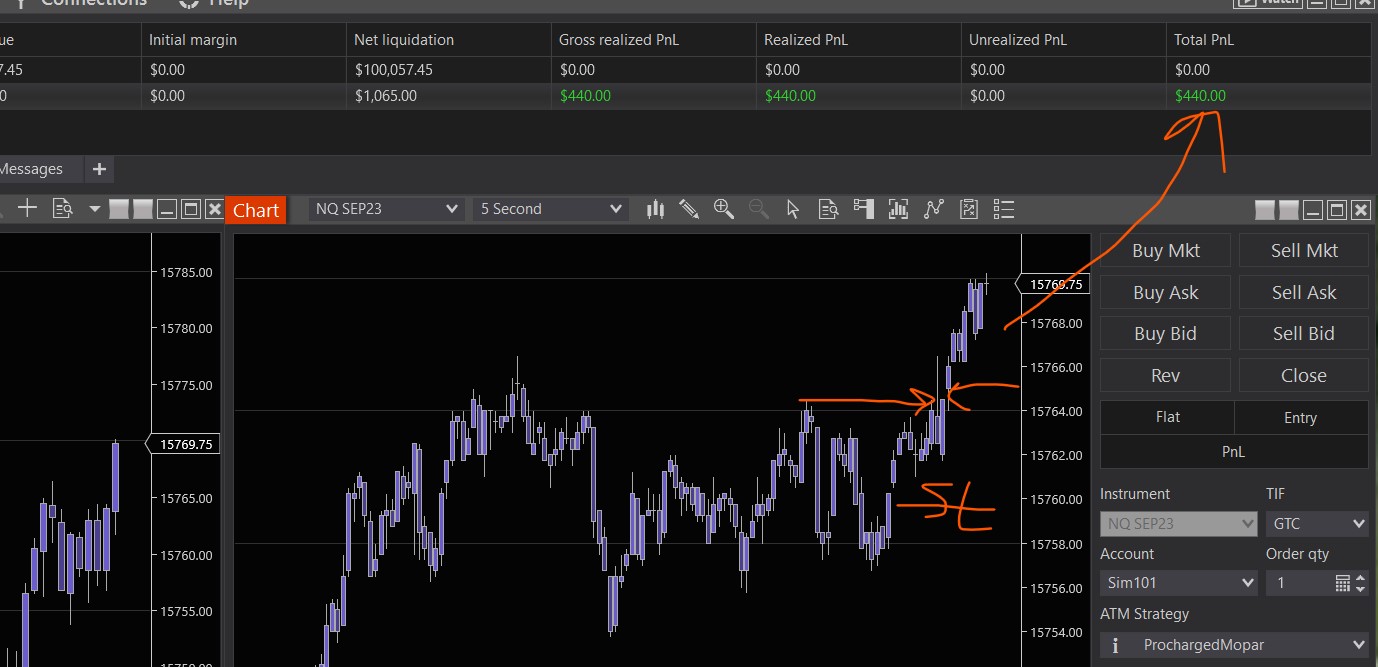1378x667 pixels.
Task: Click the Order qty input field
Action: click(1300, 583)
